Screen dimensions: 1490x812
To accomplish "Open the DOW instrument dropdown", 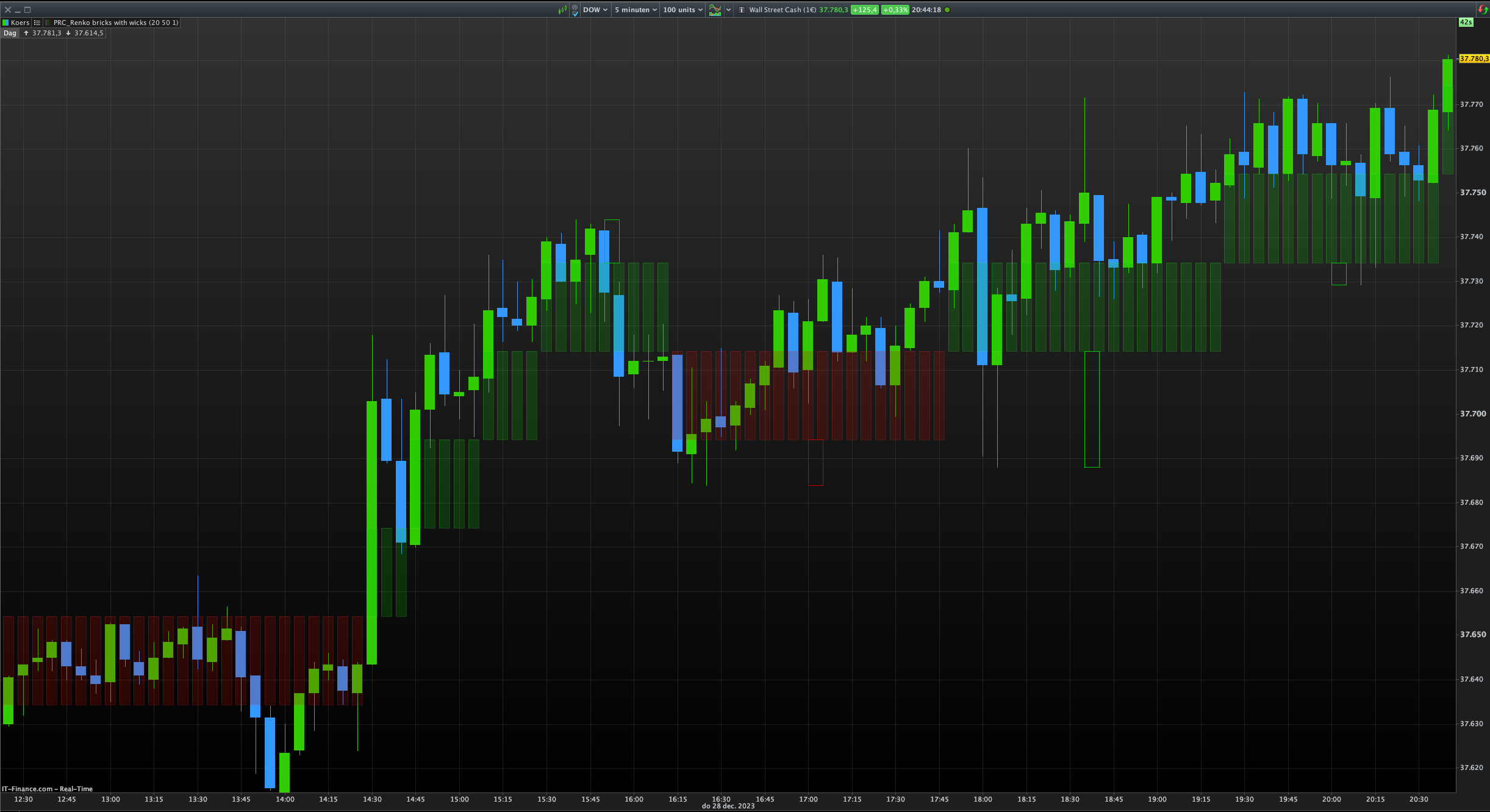I will tap(595, 10).
